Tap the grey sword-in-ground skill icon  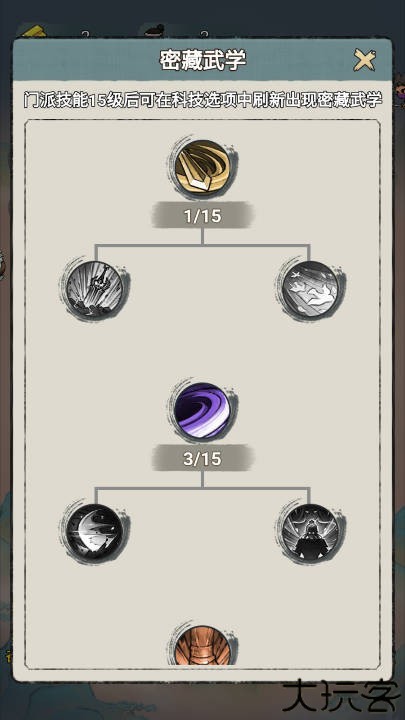click(x=95, y=289)
